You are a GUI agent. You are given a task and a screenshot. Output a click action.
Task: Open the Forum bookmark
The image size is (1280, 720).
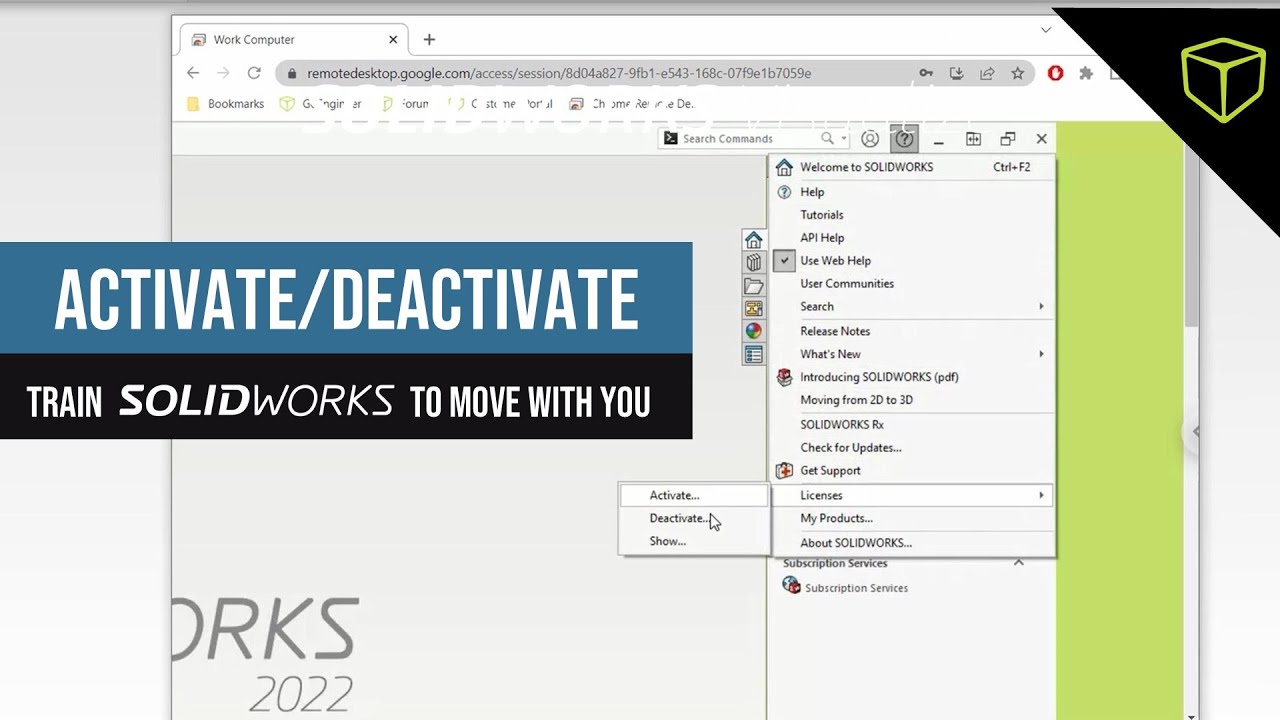[405, 104]
